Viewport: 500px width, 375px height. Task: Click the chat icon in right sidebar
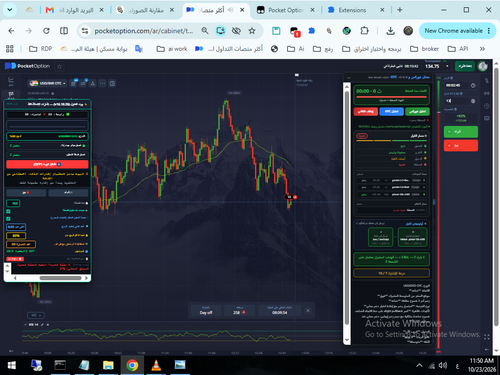coord(487,118)
